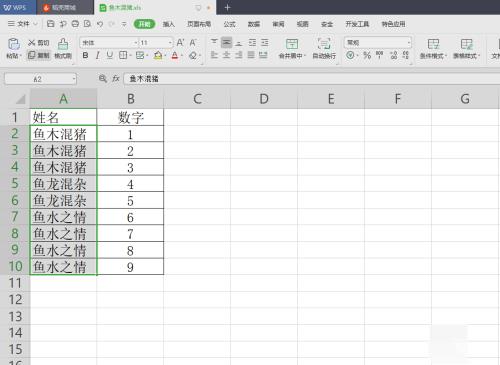Image resolution: width=500 pixels, height=365 pixels.
Task: Left-align the cell text
Action: 214,55
